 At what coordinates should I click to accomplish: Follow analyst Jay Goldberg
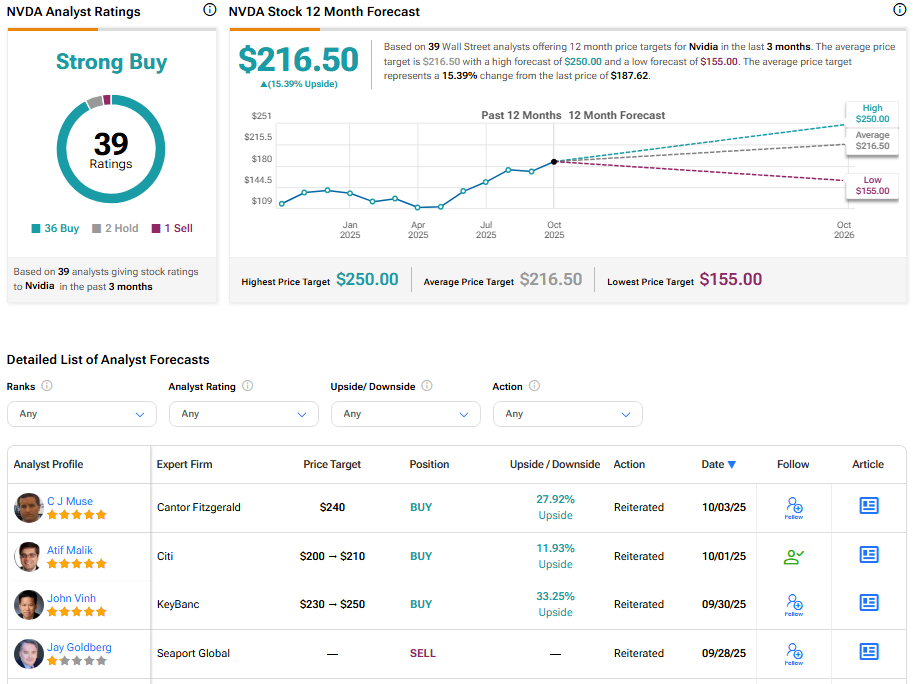click(793, 653)
